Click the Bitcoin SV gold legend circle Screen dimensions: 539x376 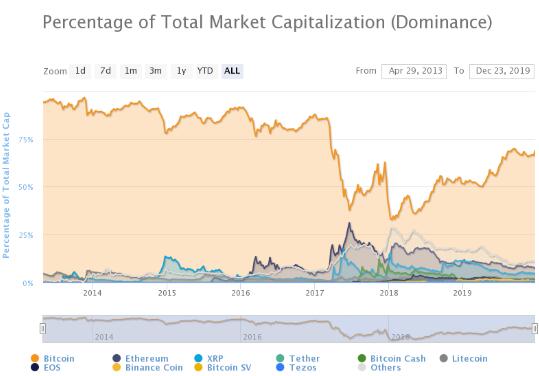point(198,367)
